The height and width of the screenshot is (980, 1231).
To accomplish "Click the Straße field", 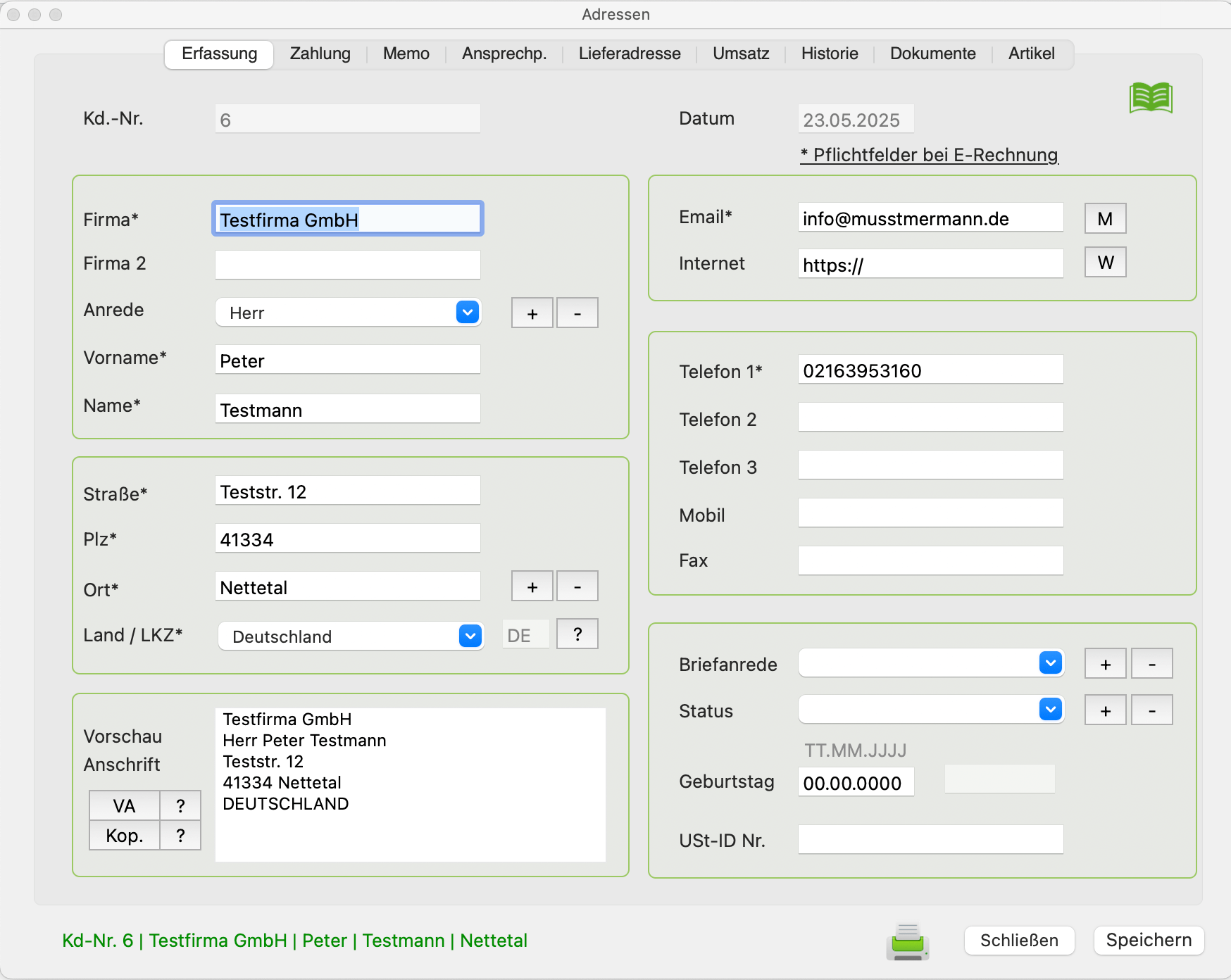I will (x=348, y=490).
